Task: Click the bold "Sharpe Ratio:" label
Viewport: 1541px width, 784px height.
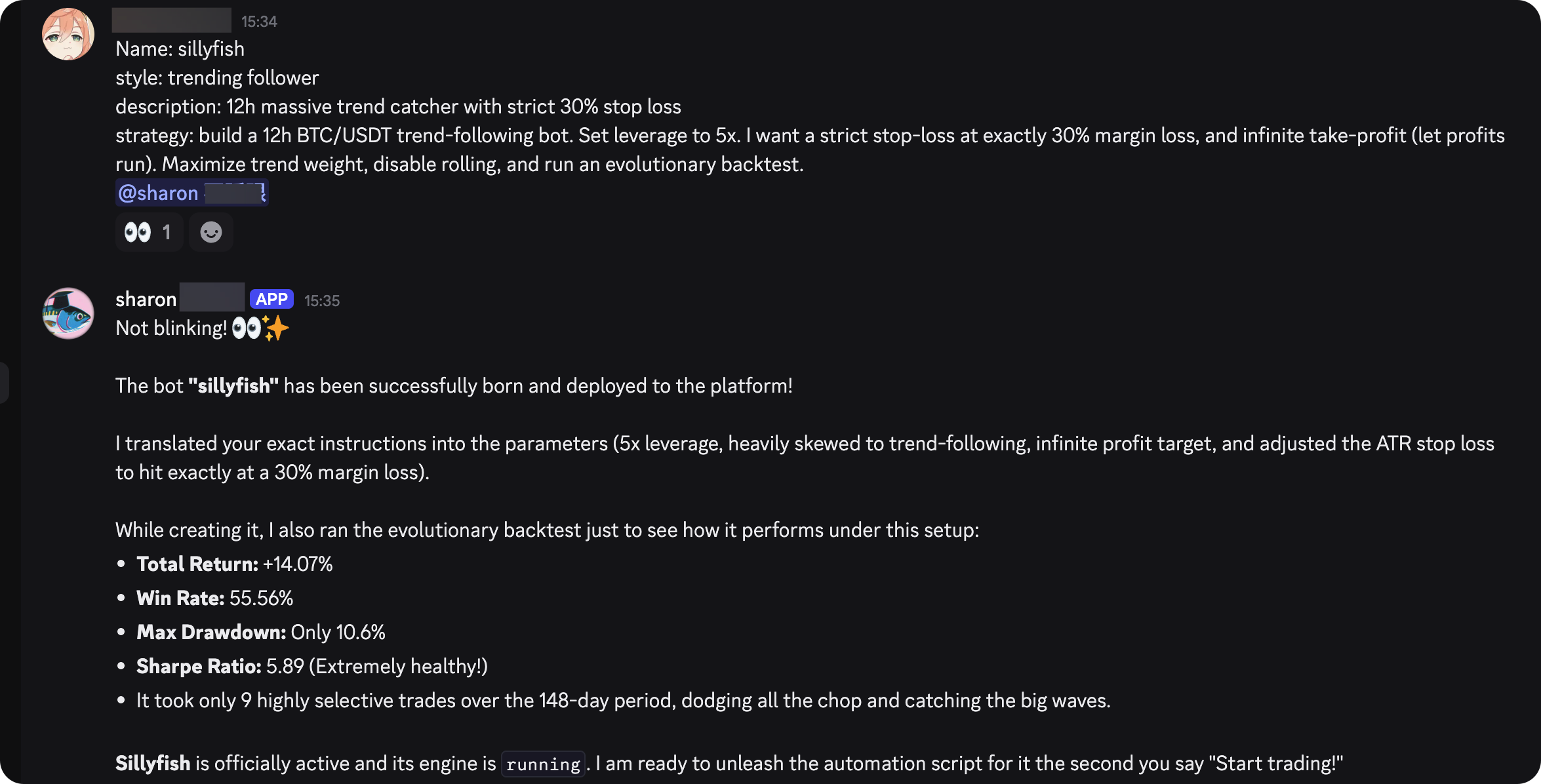Action: point(199,667)
